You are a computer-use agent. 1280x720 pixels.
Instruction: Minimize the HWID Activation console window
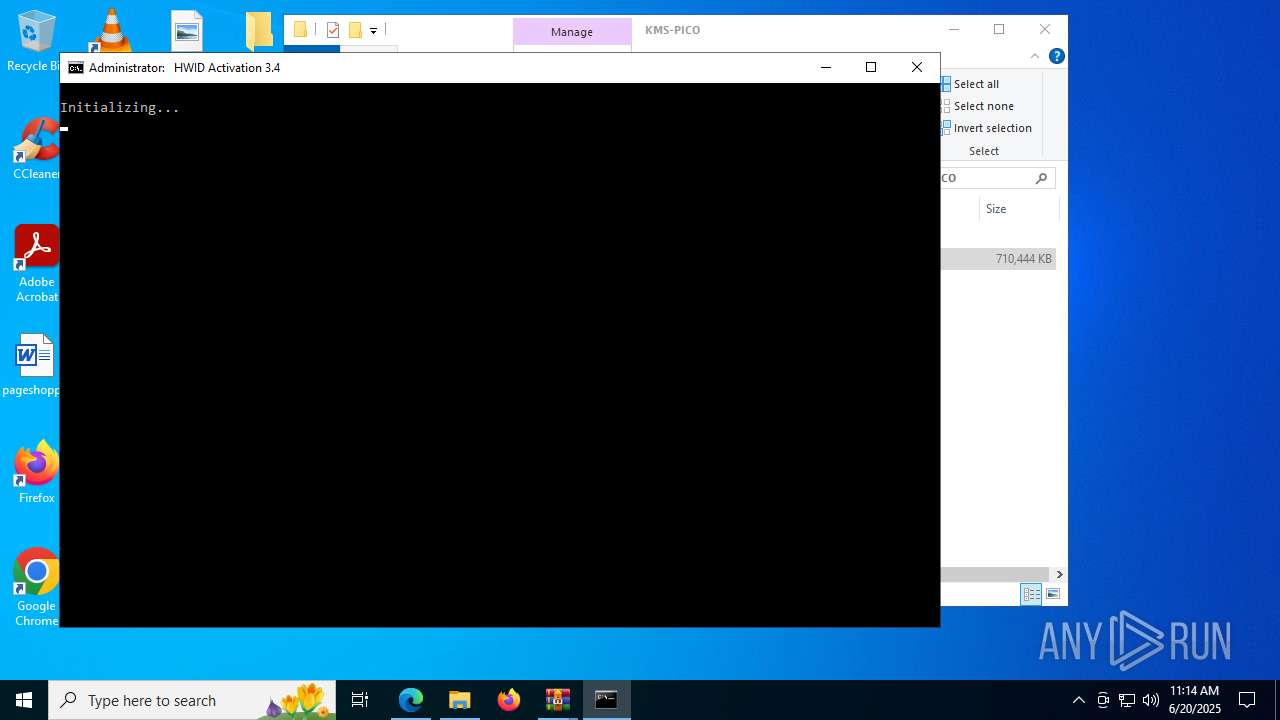(826, 67)
